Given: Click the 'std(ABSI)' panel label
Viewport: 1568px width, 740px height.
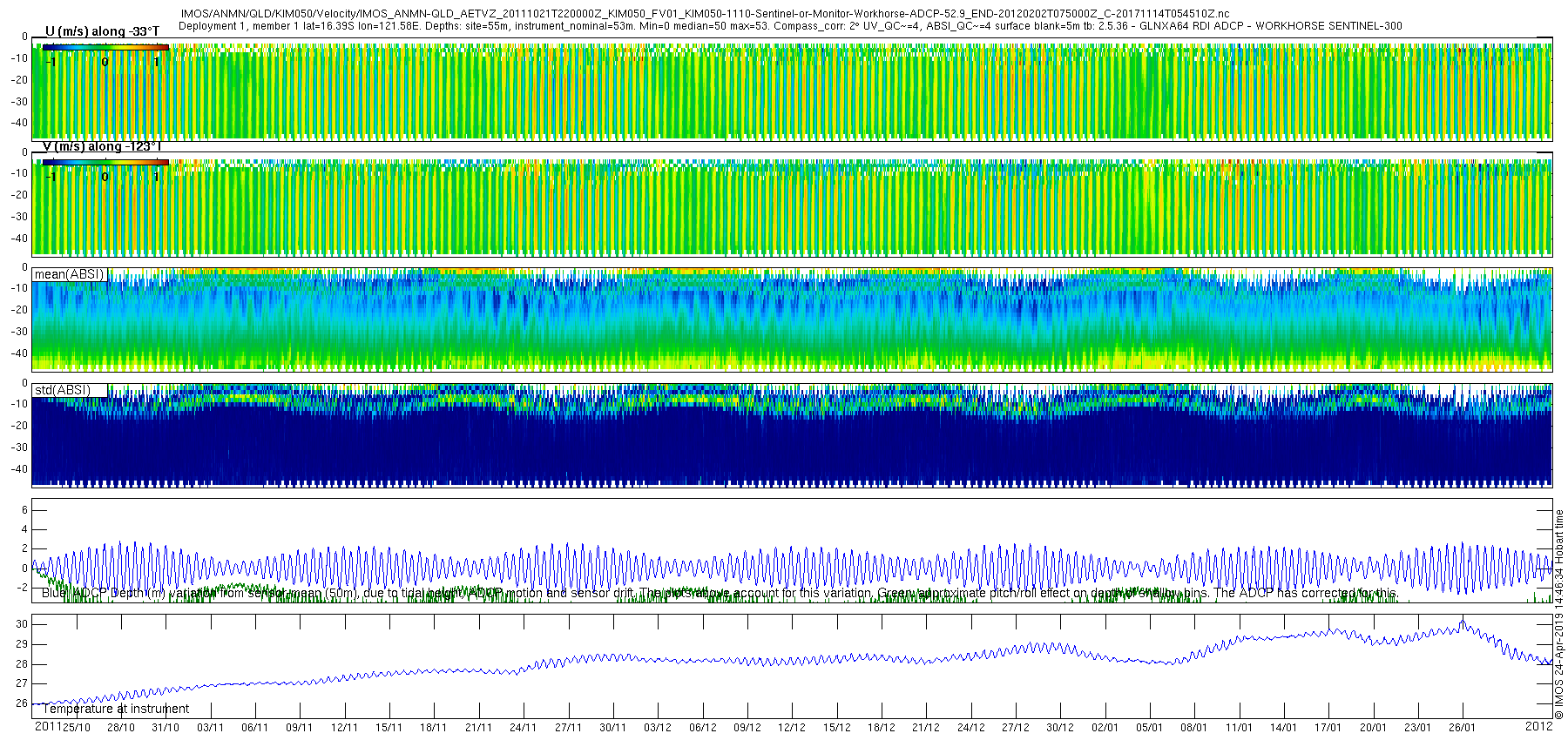Looking at the screenshot, I should pyautogui.click(x=63, y=390).
